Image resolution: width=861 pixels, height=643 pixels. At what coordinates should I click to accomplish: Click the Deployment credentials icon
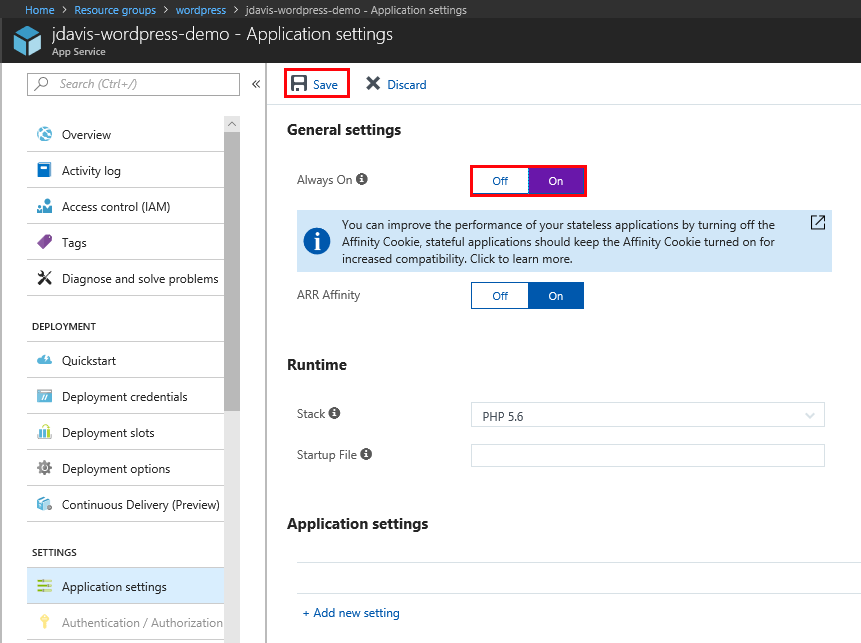click(x=44, y=396)
